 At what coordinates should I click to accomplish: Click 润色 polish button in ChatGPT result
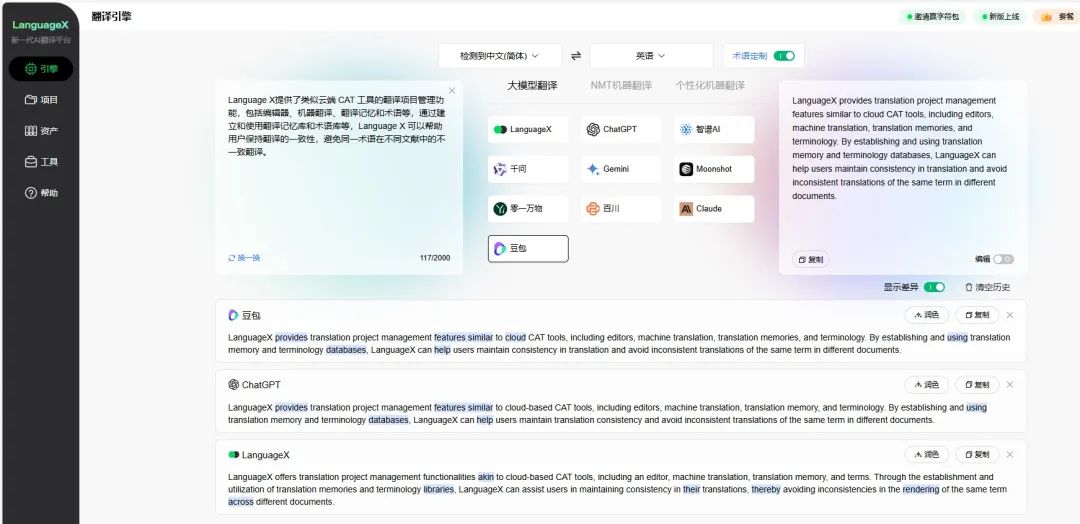[x=926, y=385]
